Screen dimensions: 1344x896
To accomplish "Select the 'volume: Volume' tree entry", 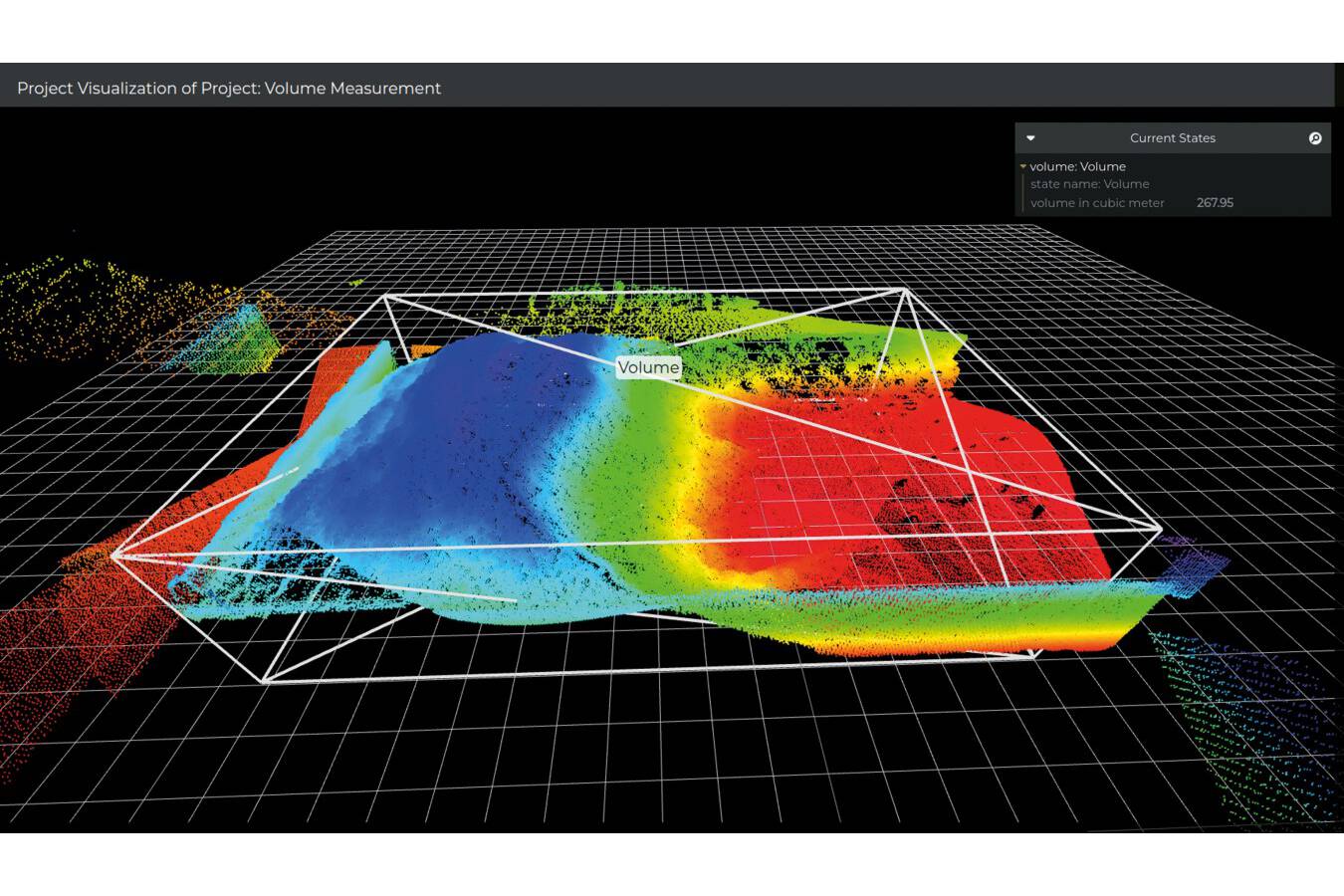I will coord(1077,167).
